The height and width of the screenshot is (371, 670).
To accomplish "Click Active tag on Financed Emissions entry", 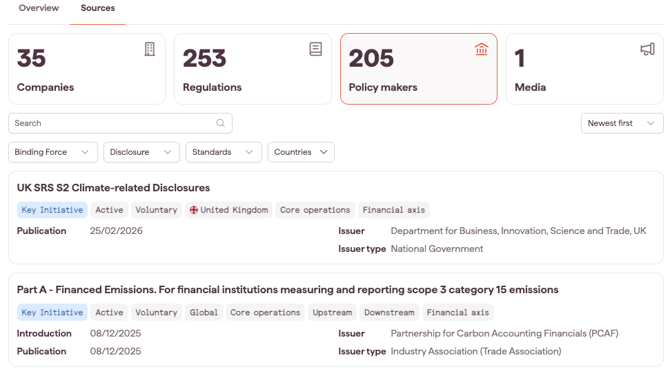I will (x=109, y=312).
